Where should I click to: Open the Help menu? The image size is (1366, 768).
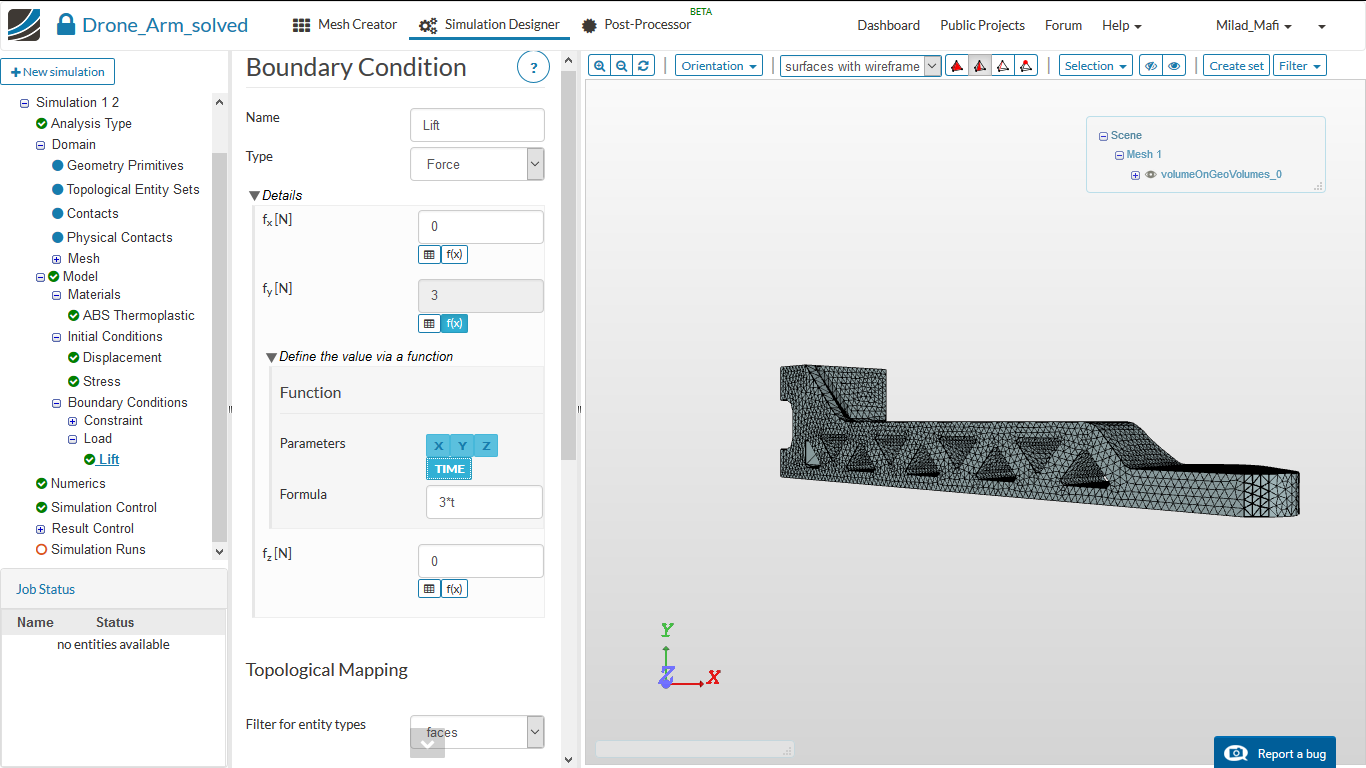[1122, 25]
